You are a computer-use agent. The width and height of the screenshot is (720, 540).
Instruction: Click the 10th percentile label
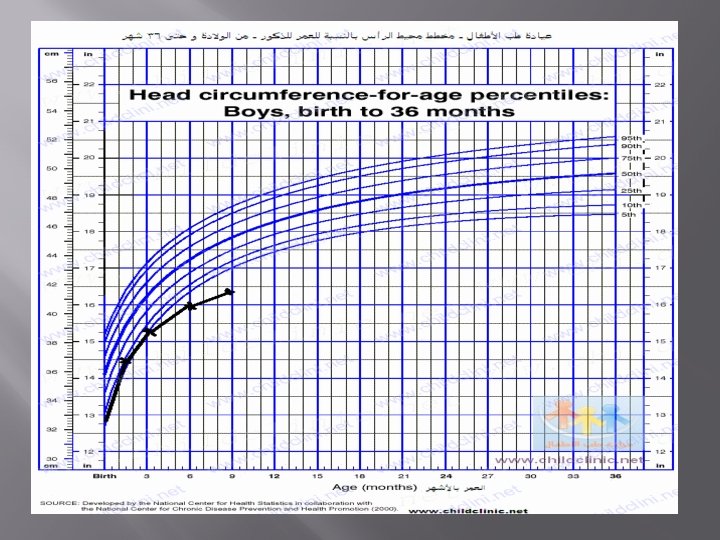(631, 205)
